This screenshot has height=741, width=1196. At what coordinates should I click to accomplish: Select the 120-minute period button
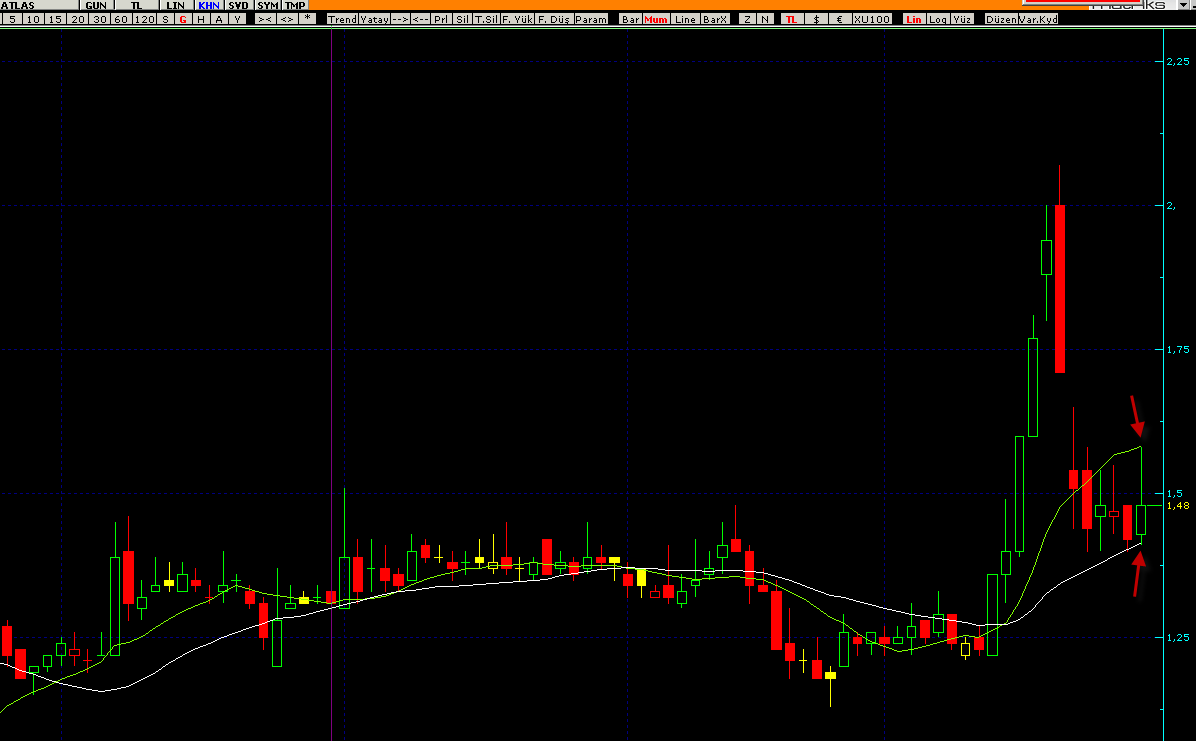pos(143,19)
